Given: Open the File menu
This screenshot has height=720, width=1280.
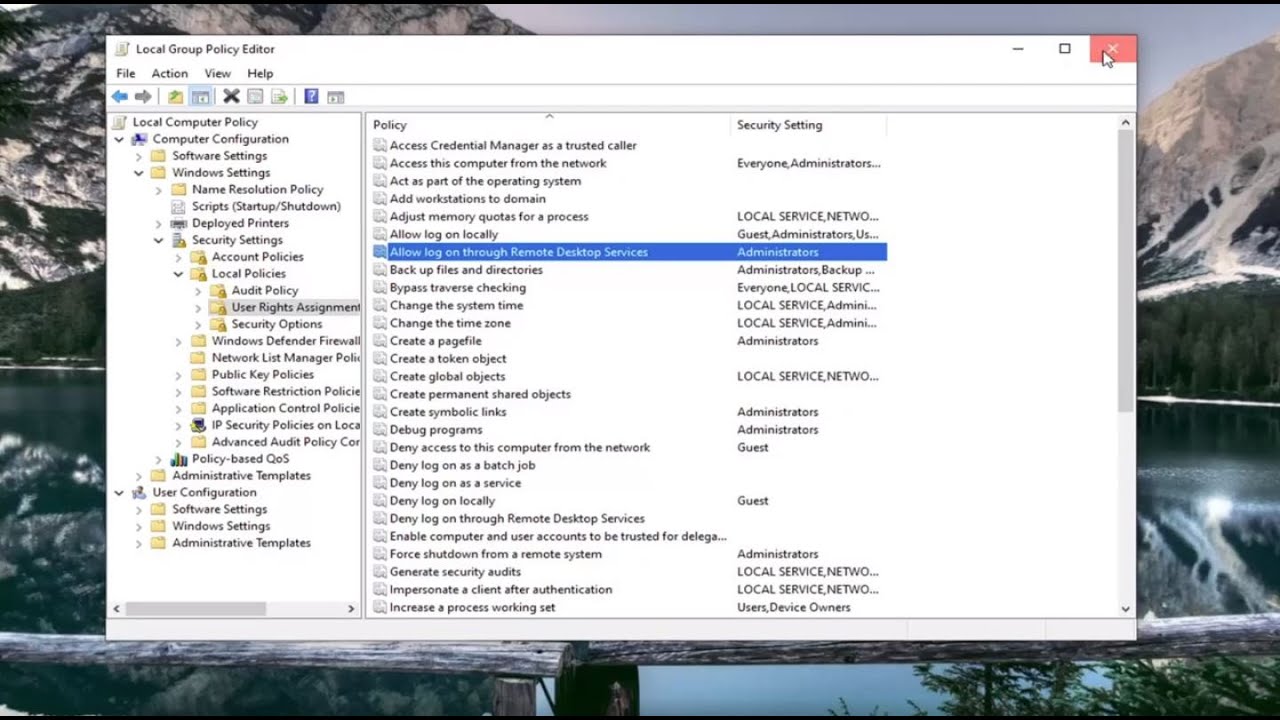Looking at the screenshot, I should point(125,73).
